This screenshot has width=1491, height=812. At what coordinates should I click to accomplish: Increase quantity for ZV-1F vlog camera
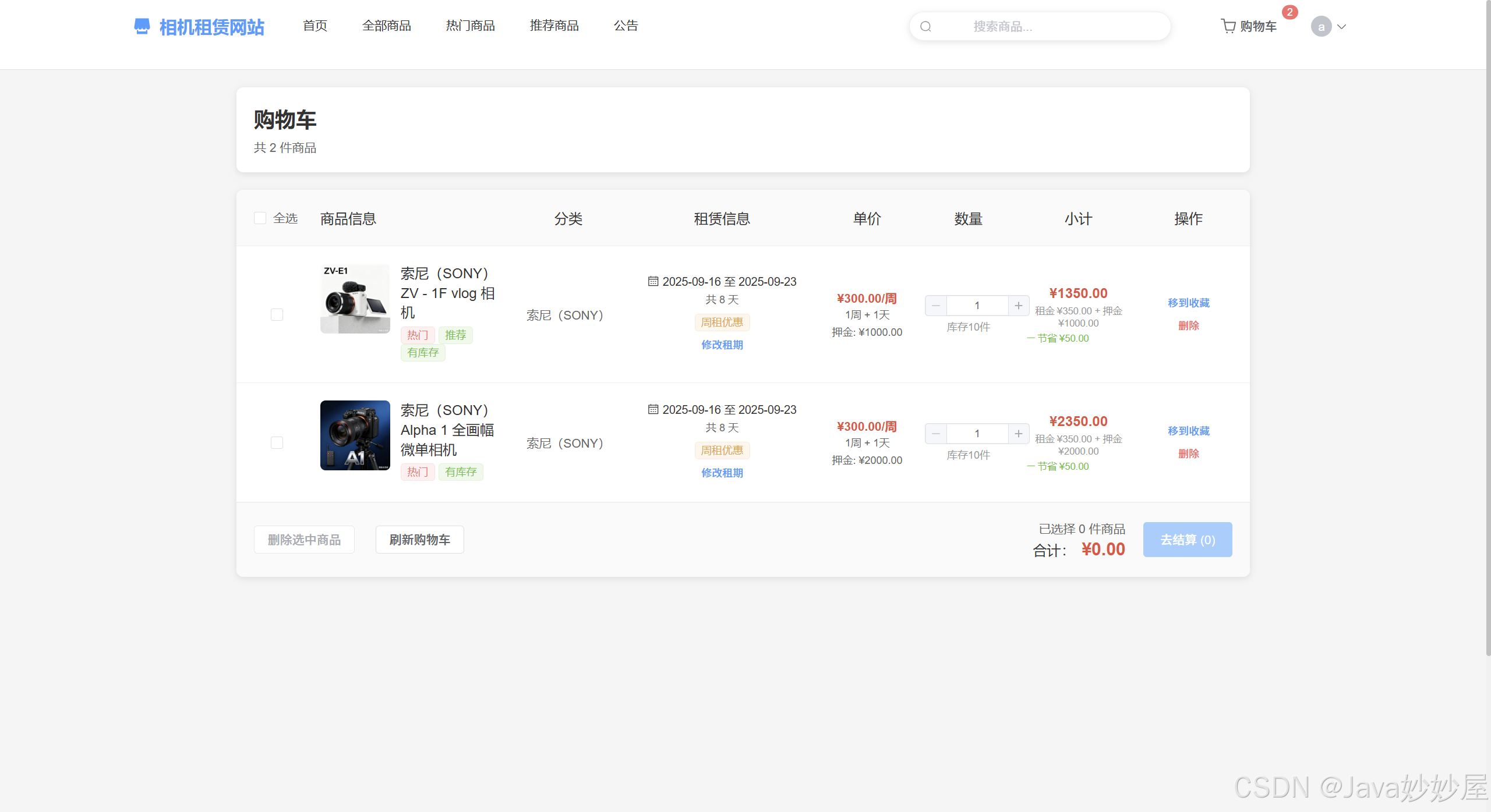pos(1019,306)
